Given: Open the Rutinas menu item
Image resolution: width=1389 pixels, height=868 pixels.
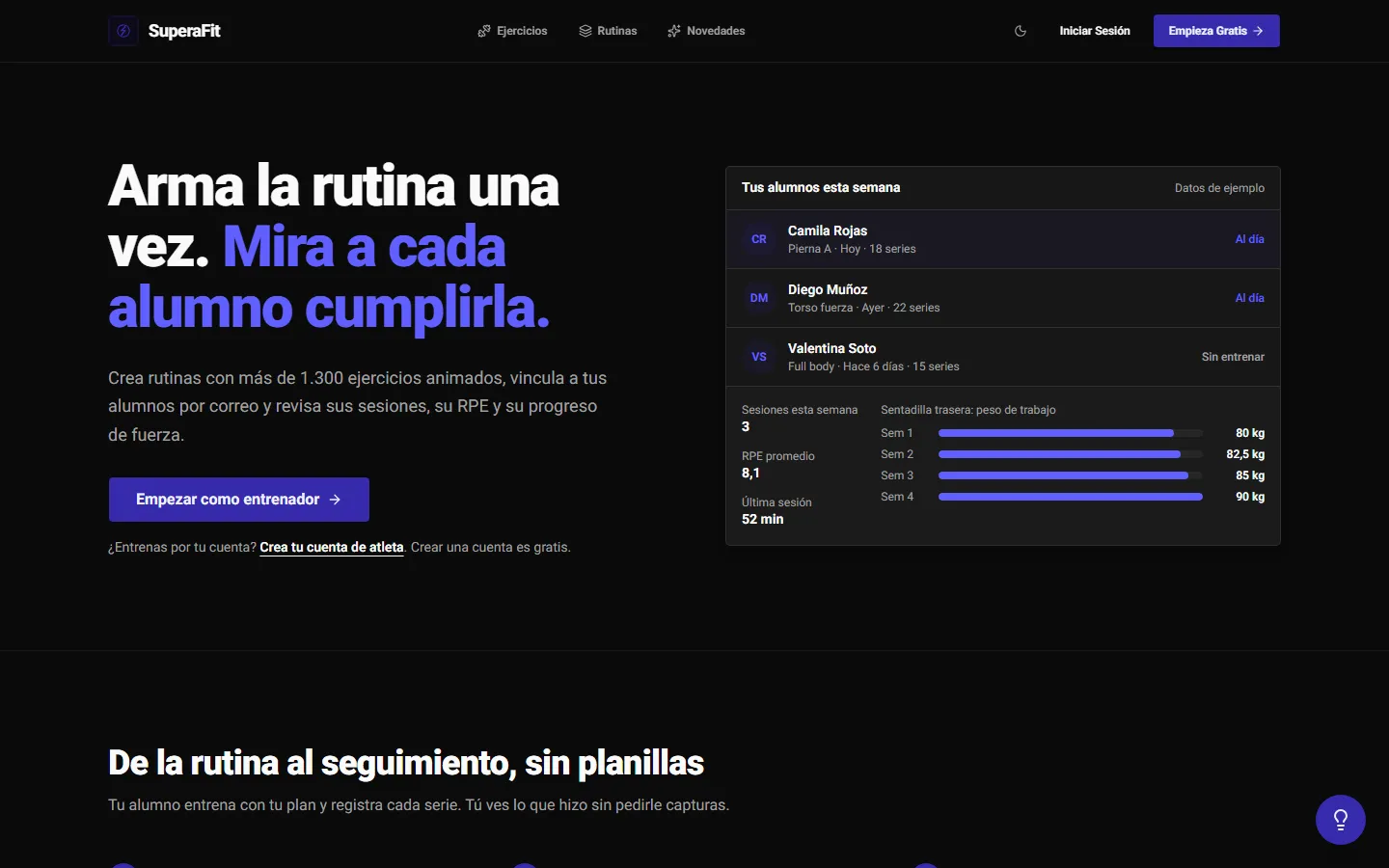Looking at the screenshot, I should click(x=608, y=31).
